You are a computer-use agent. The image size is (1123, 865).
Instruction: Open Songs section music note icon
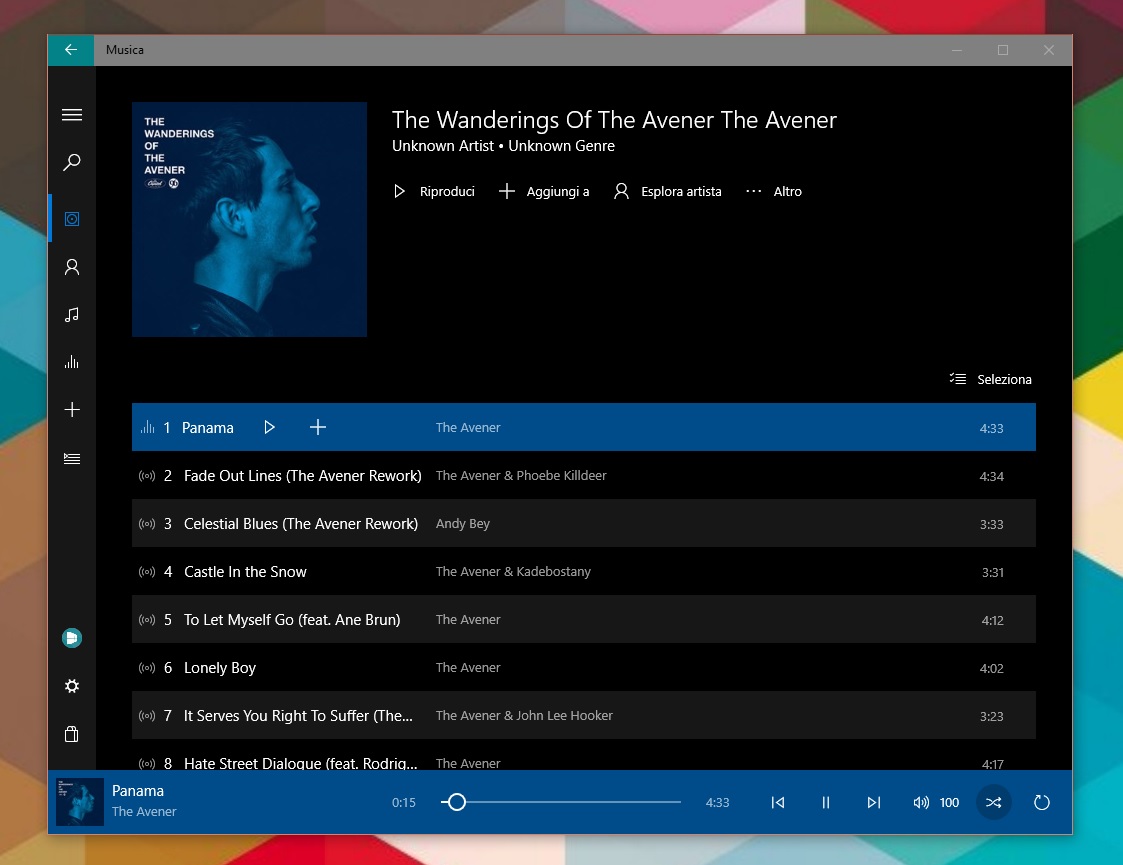(72, 314)
